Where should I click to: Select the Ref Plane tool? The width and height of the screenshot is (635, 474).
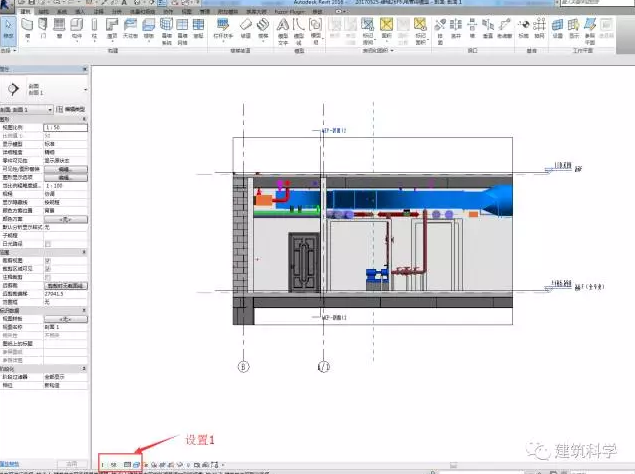tap(590, 31)
